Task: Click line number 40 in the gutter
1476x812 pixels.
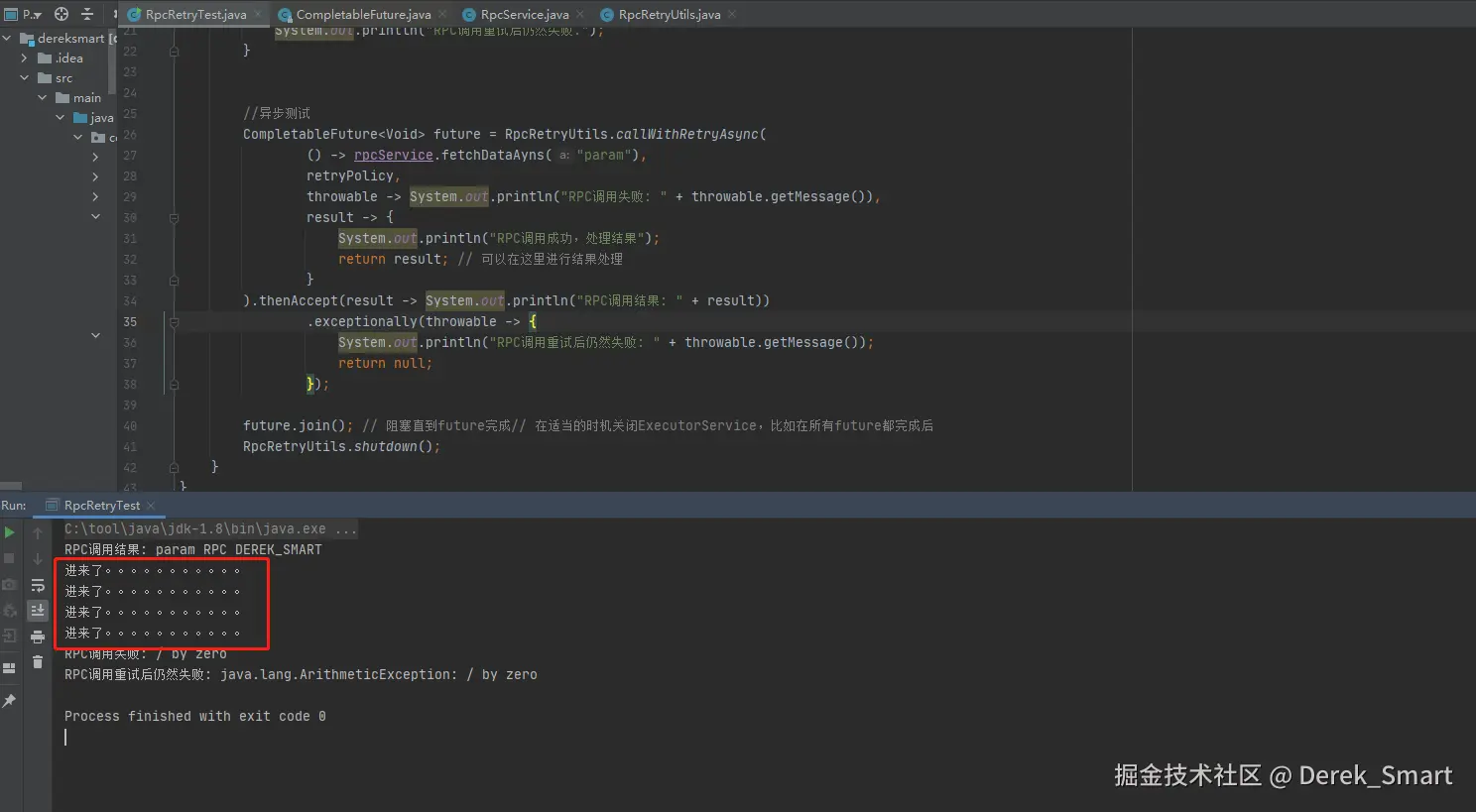Action: [x=130, y=425]
